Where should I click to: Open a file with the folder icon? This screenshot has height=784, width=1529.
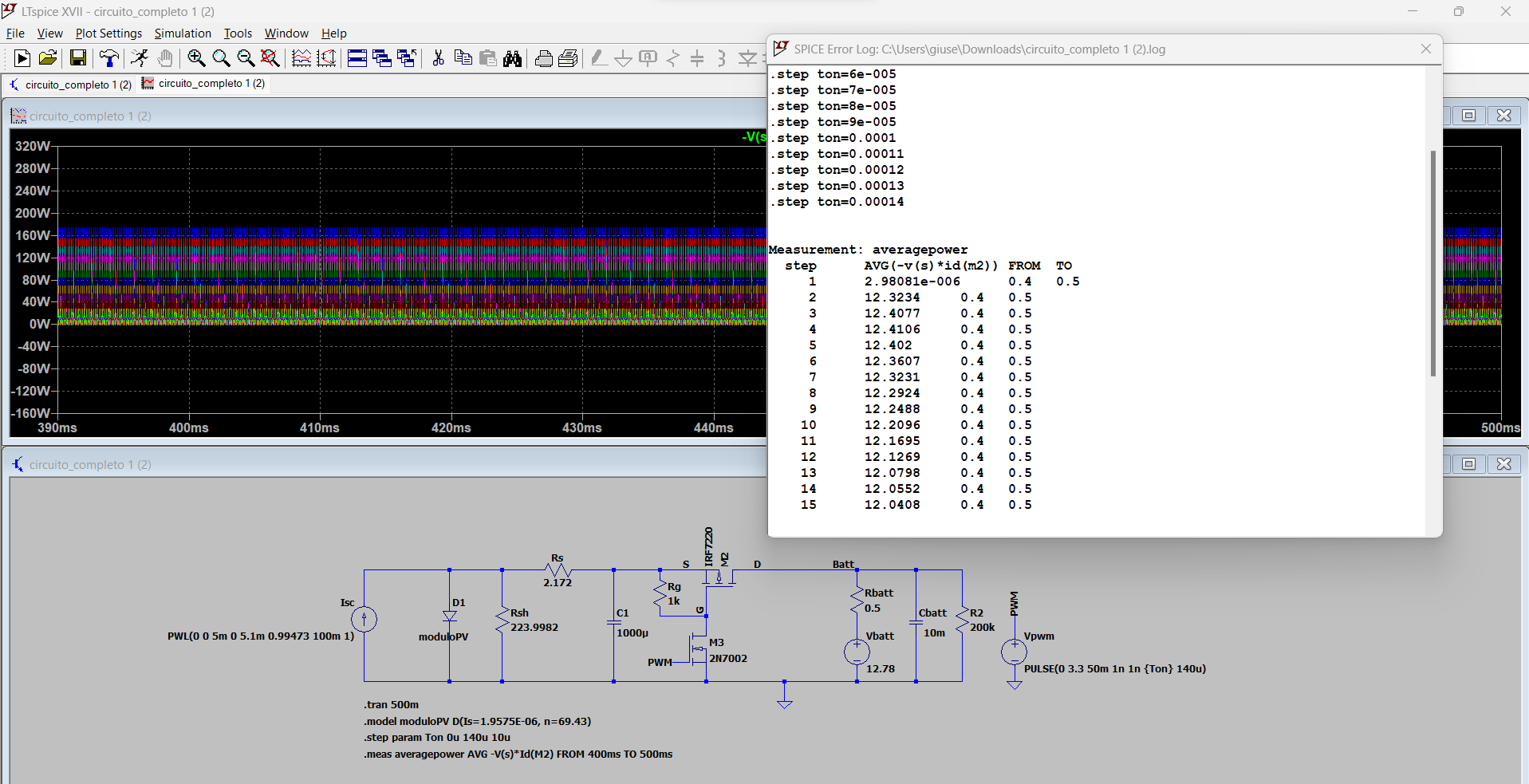pyautogui.click(x=48, y=58)
